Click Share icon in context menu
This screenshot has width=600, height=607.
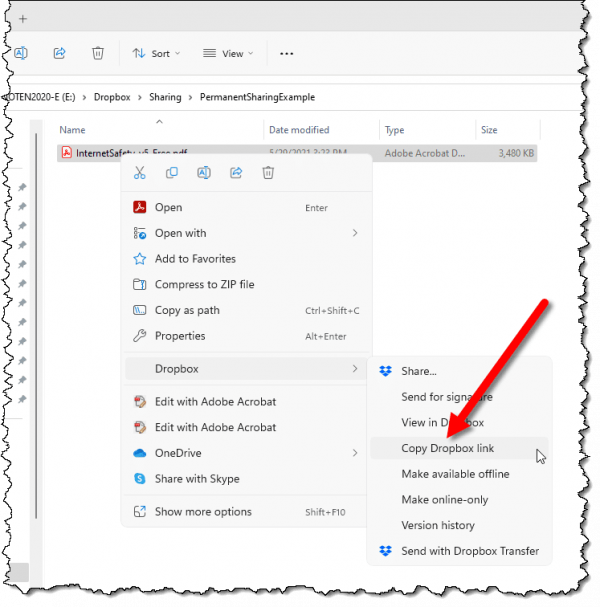(236, 173)
